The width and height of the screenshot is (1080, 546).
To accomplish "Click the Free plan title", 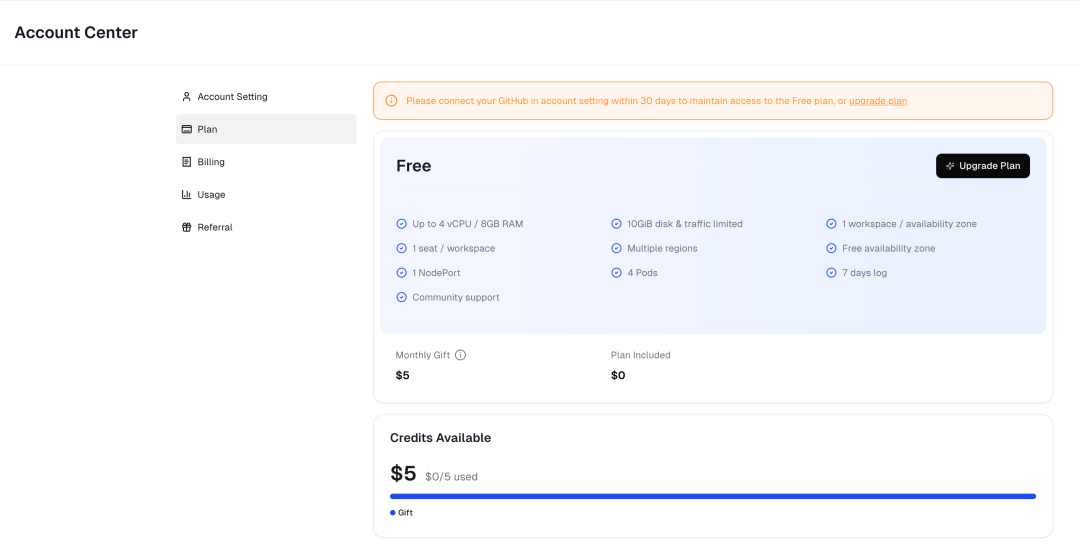I will point(413,166).
